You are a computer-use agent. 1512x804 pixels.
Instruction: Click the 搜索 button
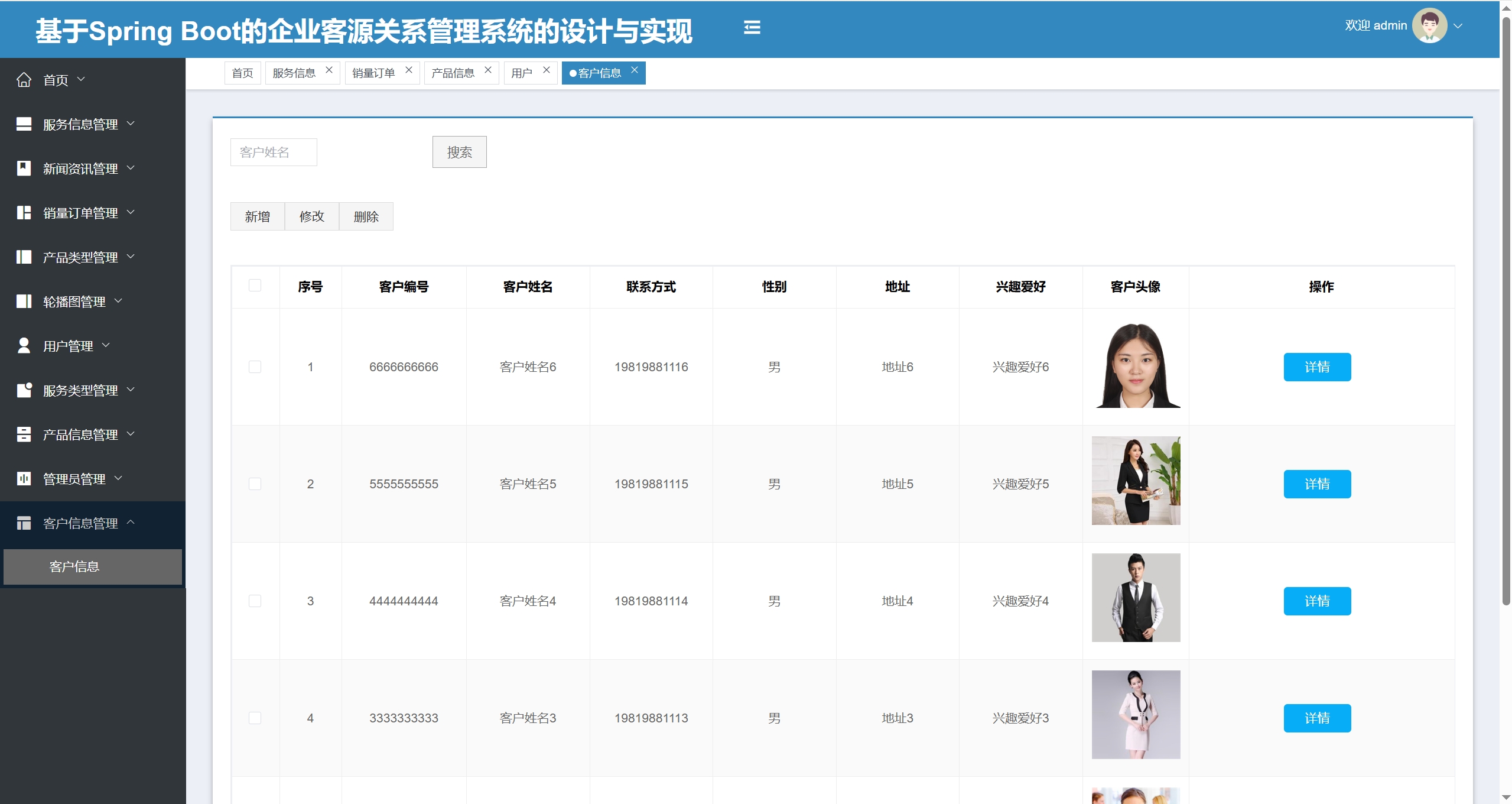click(460, 153)
